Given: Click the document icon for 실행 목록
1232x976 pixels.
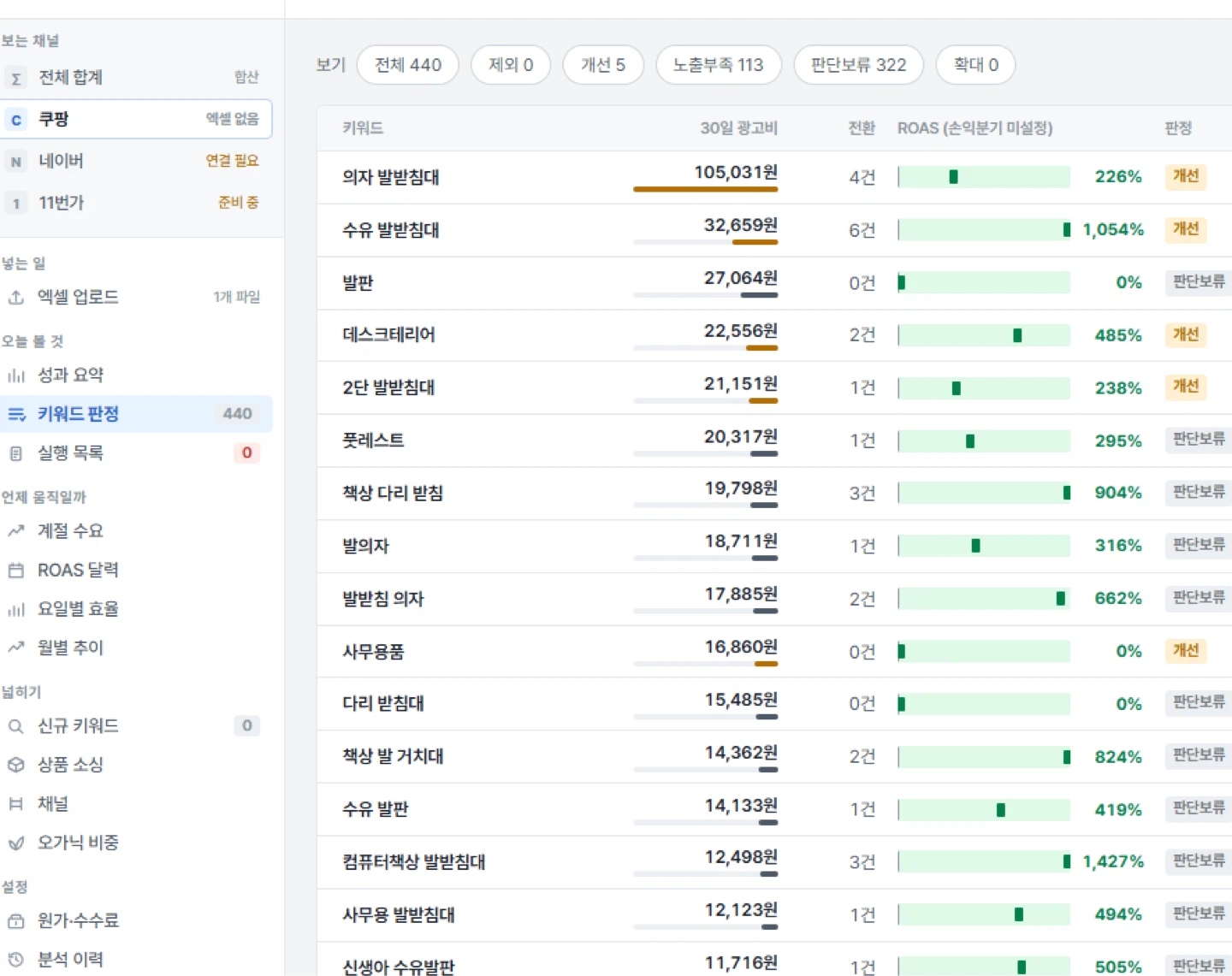Looking at the screenshot, I should [x=15, y=453].
